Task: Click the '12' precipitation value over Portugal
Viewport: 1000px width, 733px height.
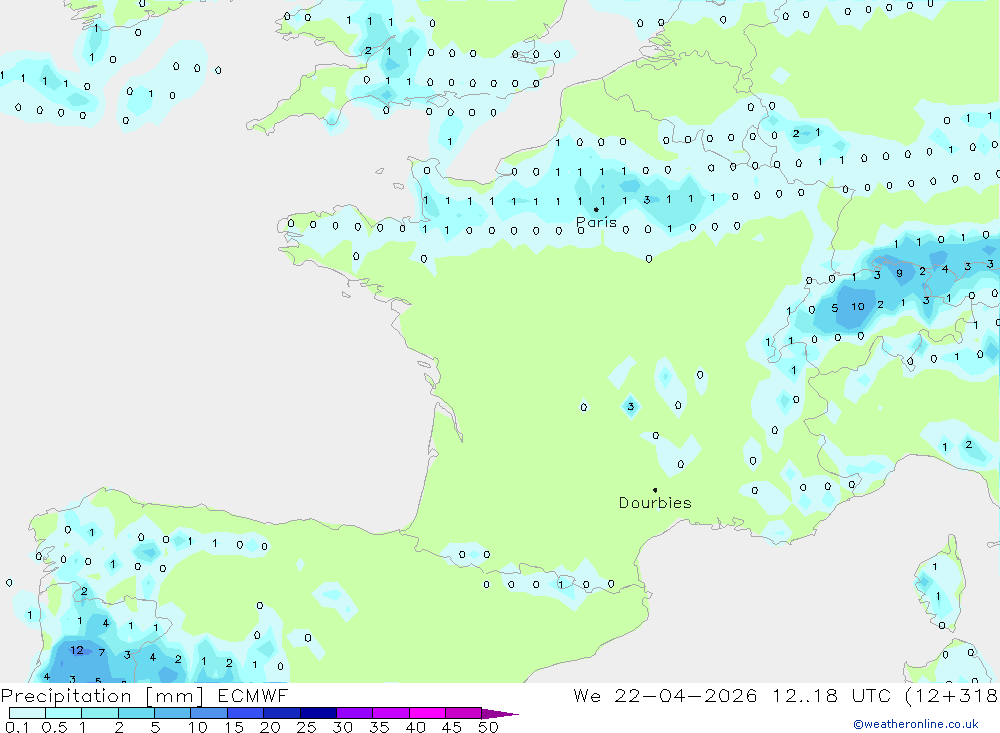Action: [x=77, y=650]
